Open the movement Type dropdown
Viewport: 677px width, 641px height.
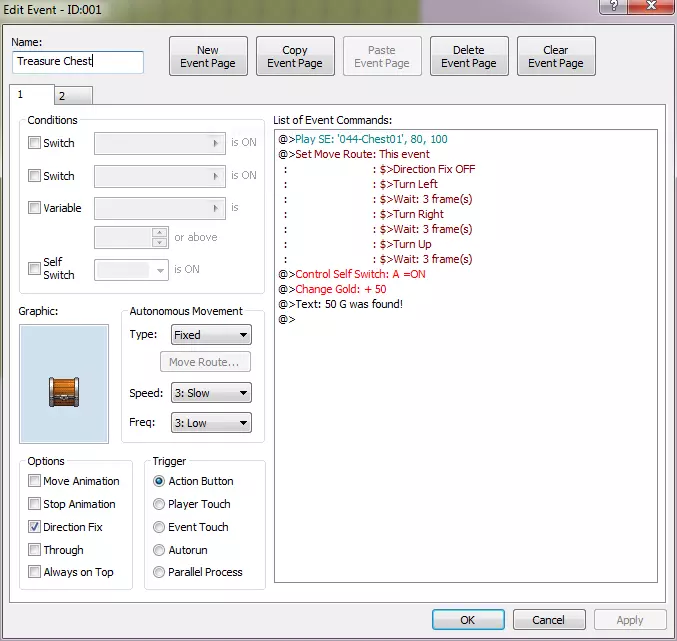pyautogui.click(x=211, y=335)
